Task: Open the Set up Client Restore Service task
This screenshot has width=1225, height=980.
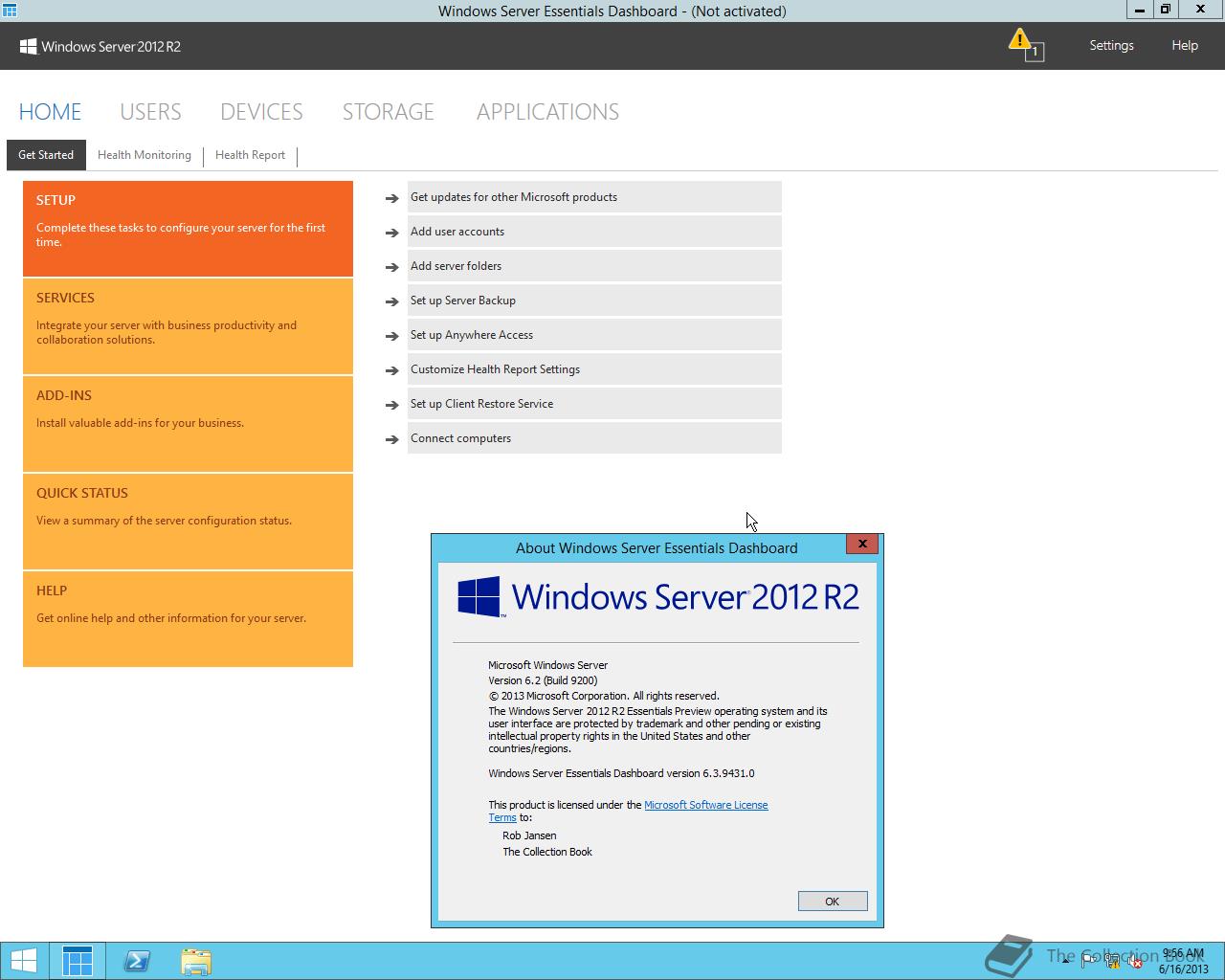Action: 594,404
